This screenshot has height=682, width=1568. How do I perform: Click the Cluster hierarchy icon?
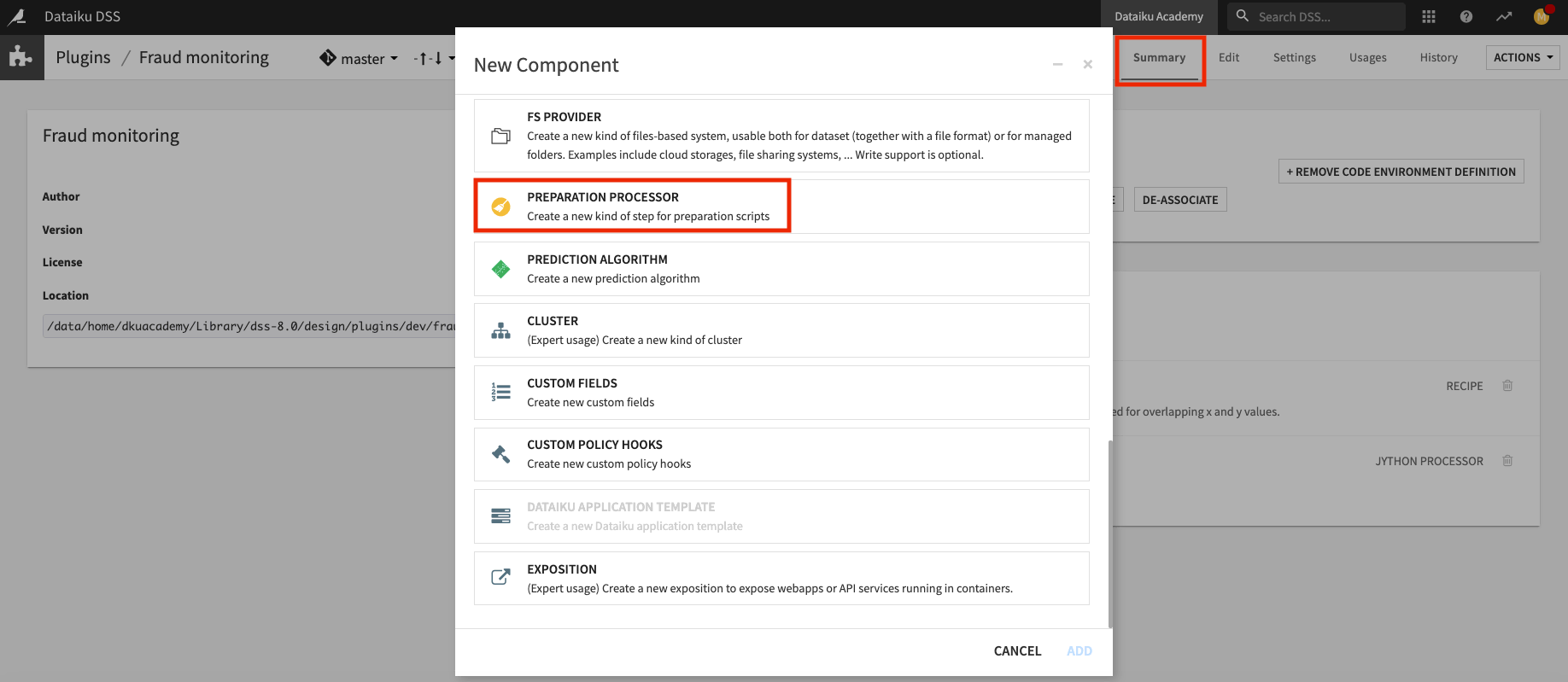pos(500,330)
